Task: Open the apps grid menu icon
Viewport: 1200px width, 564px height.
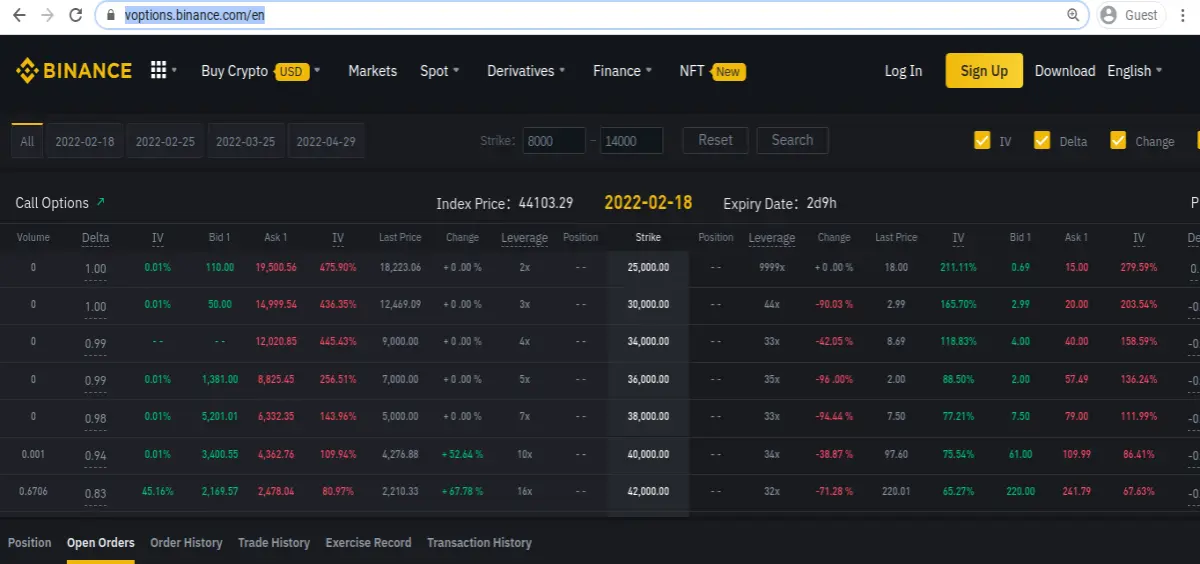Action: tap(158, 70)
